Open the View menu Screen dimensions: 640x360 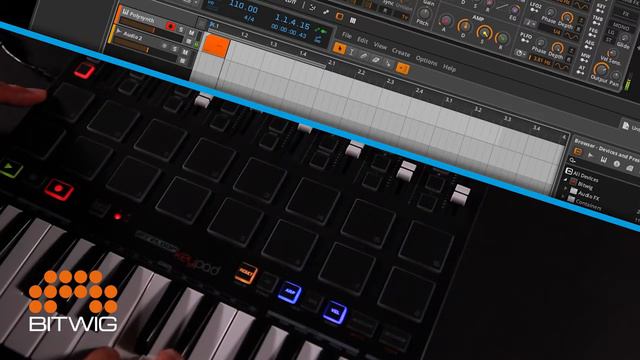pos(380,46)
